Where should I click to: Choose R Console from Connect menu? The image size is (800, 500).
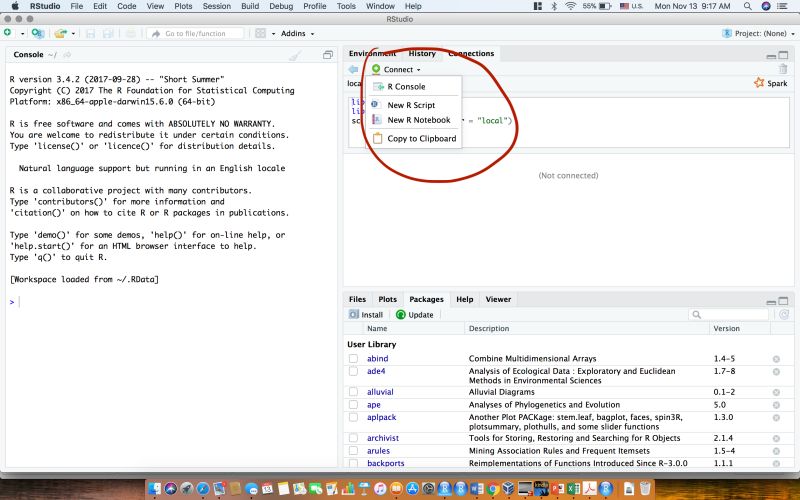[x=414, y=87]
